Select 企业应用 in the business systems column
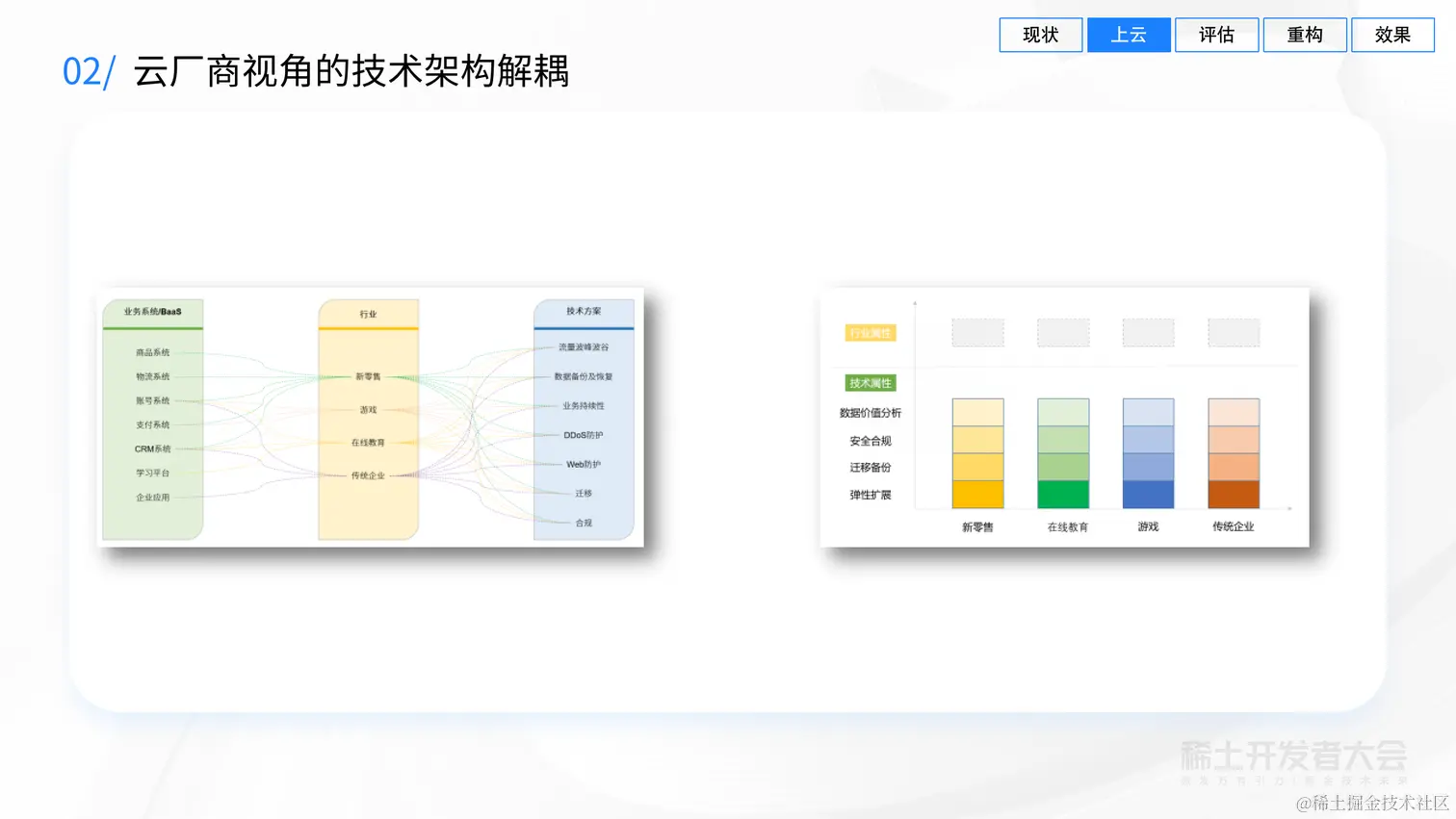The height and width of the screenshot is (819, 1456). (x=152, y=498)
